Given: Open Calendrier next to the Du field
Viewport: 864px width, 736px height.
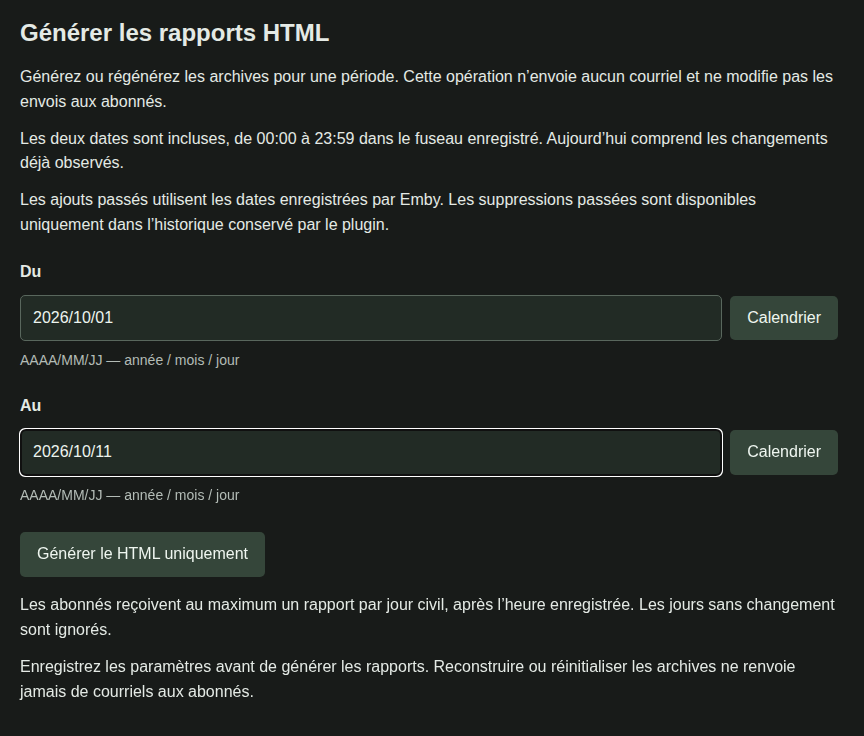Looking at the screenshot, I should tap(784, 318).
